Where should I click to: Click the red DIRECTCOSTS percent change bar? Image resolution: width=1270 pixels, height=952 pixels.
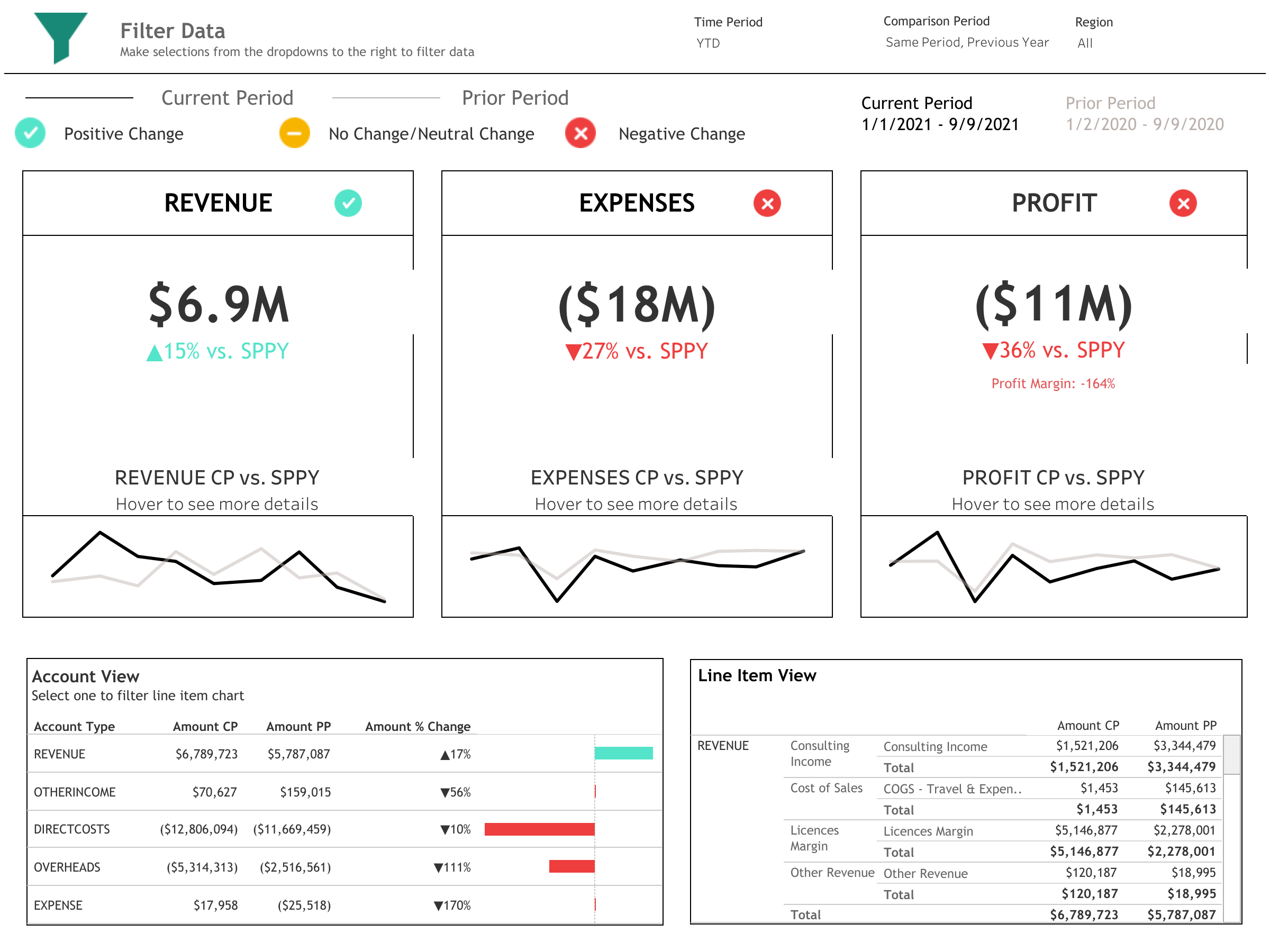tap(539, 829)
